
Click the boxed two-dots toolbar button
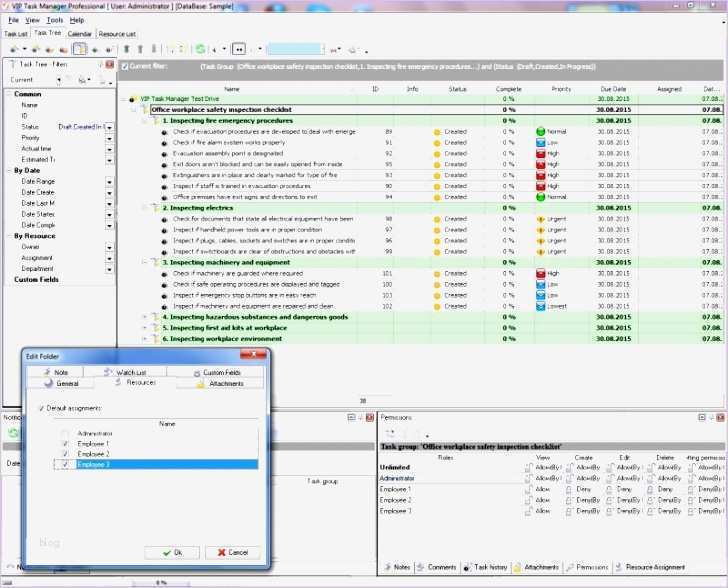[239, 49]
